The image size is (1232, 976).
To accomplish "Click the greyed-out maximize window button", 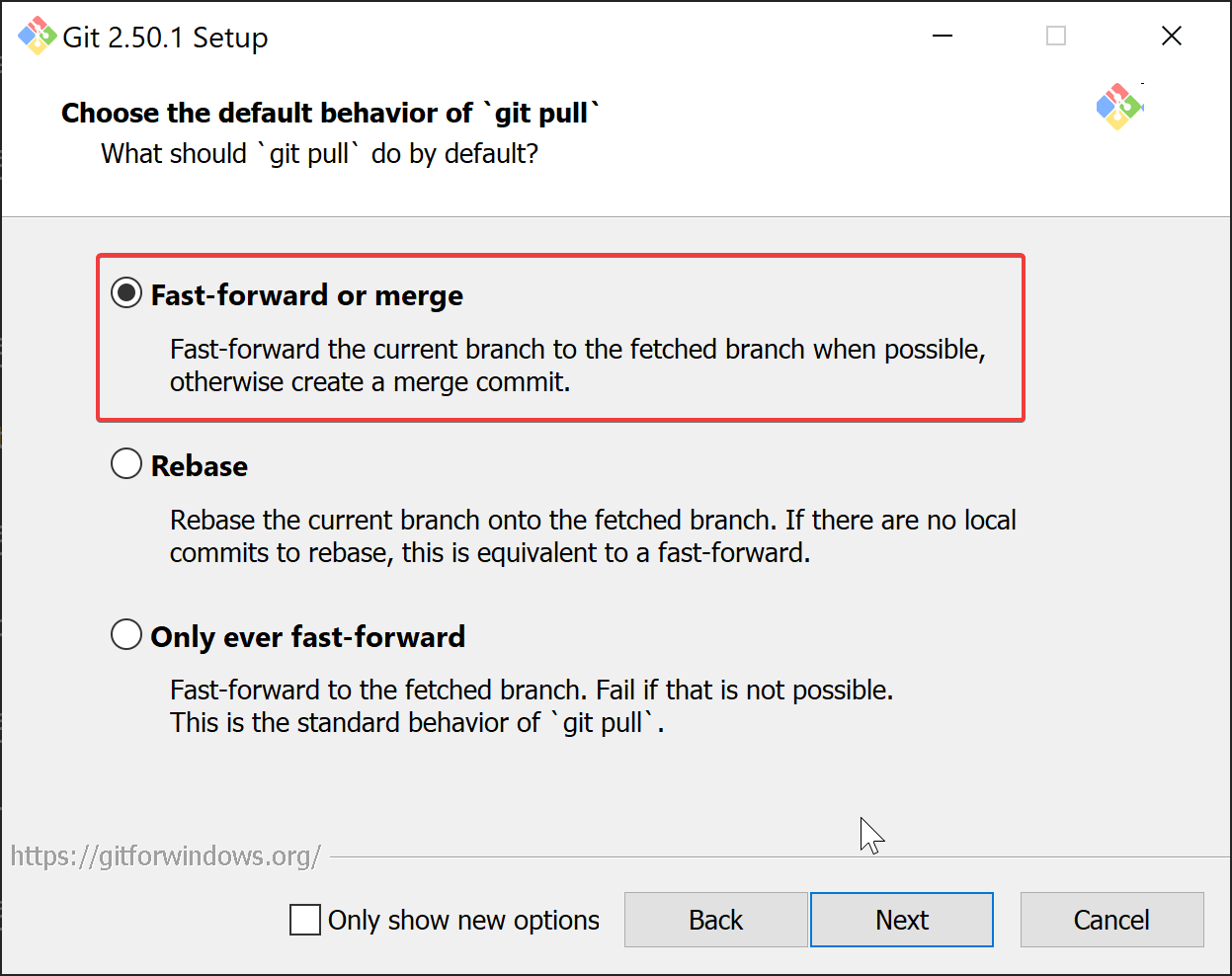I will pyautogui.click(x=1056, y=37).
